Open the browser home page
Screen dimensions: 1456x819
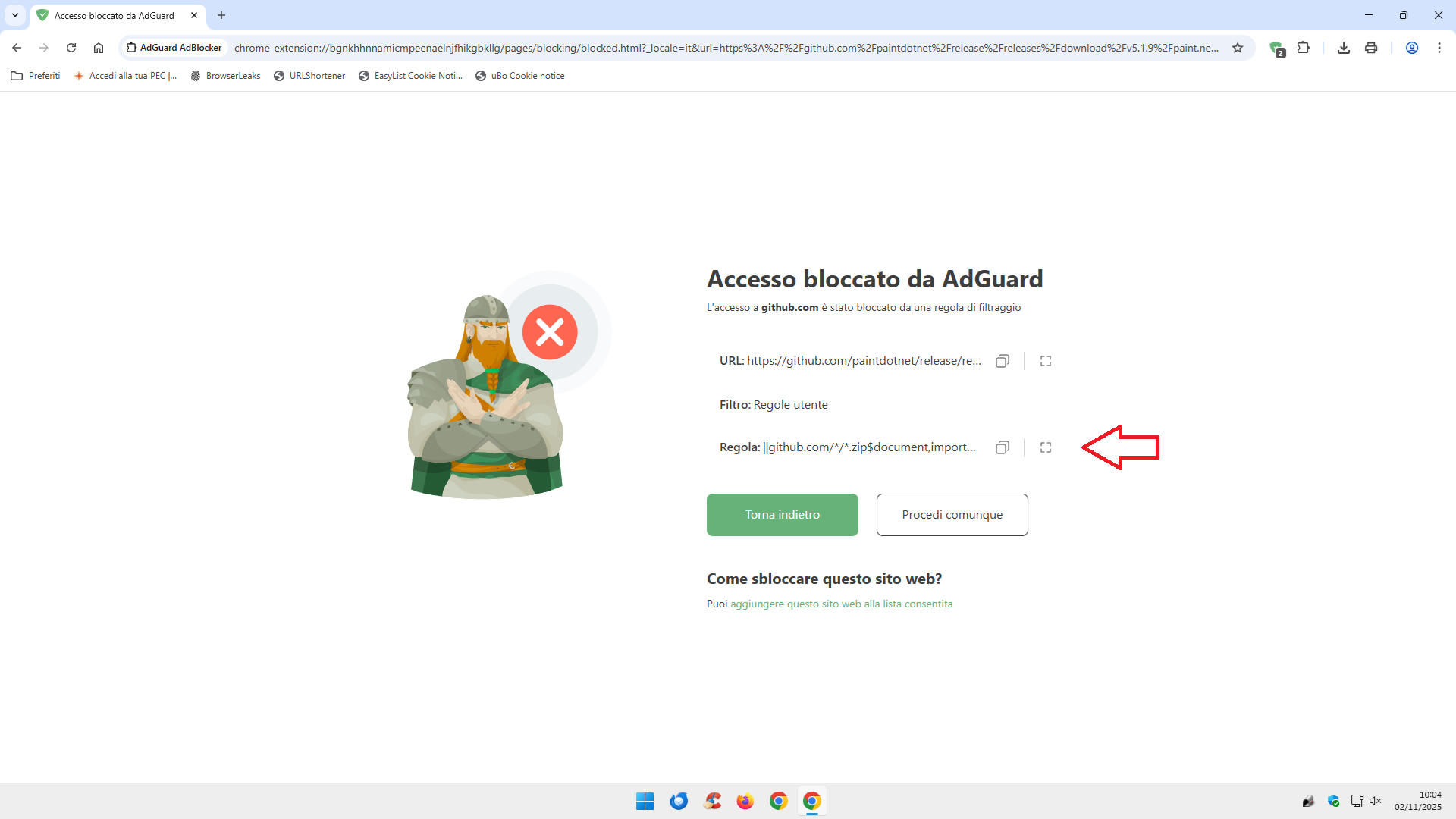click(99, 48)
